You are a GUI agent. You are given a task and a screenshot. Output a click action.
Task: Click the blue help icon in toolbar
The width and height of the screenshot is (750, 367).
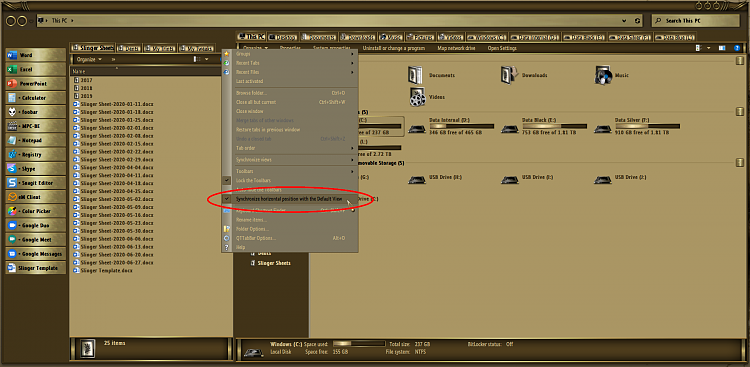click(737, 48)
